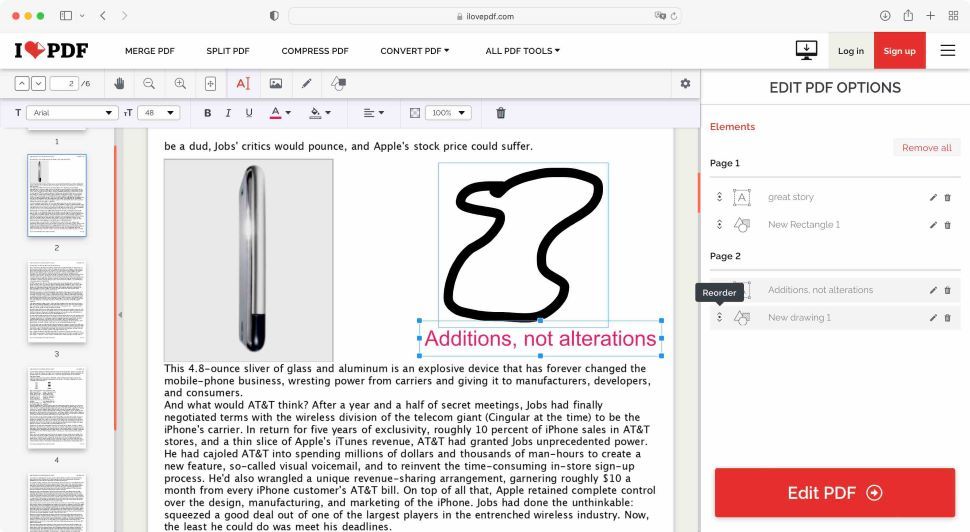The width and height of the screenshot is (970, 532).
Task: Toggle Safari sidebar
Action: click(66, 15)
